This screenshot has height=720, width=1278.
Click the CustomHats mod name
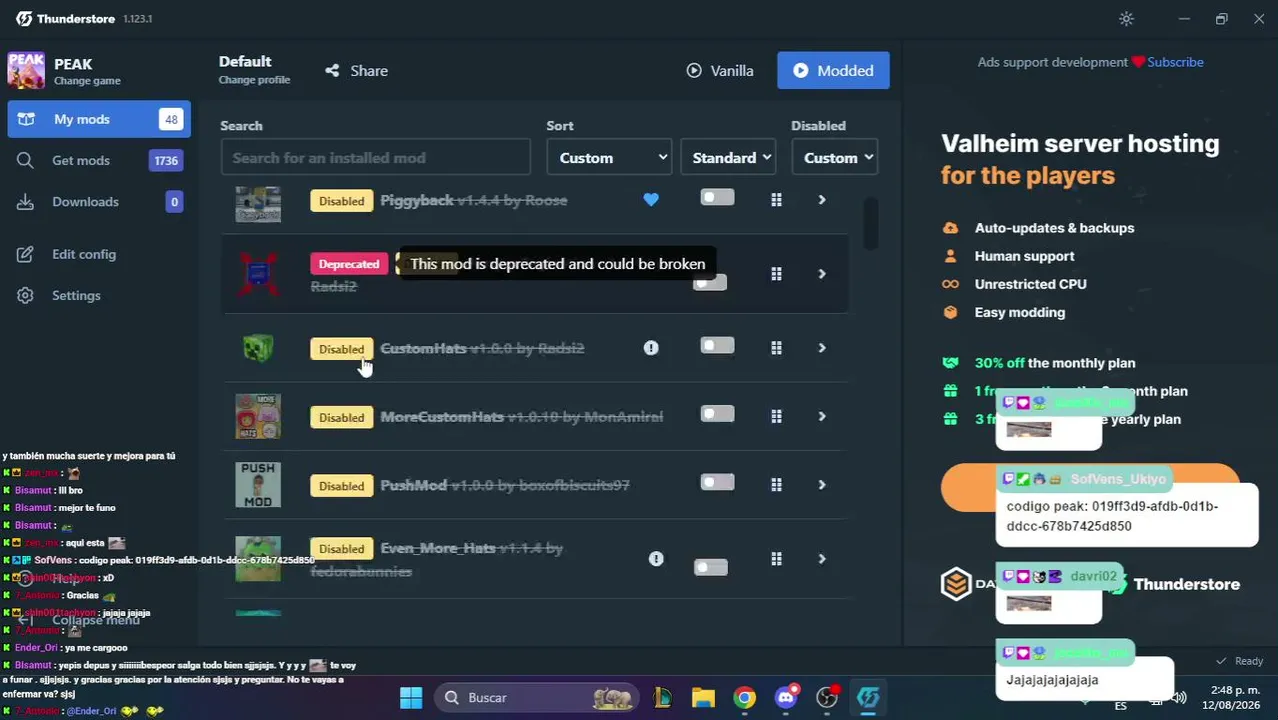pyautogui.click(x=423, y=348)
